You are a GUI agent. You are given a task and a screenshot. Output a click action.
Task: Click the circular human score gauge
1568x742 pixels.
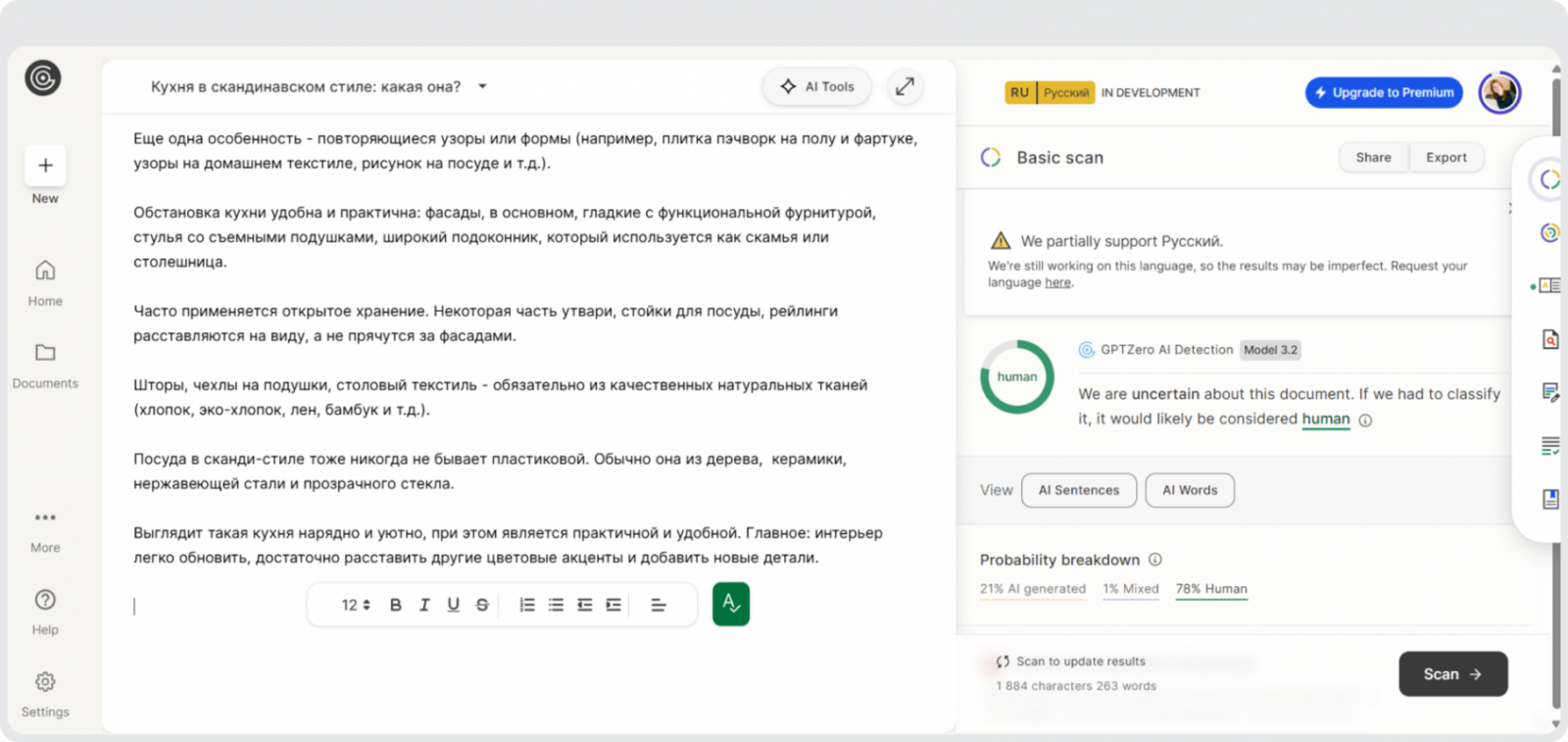pos(1017,376)
